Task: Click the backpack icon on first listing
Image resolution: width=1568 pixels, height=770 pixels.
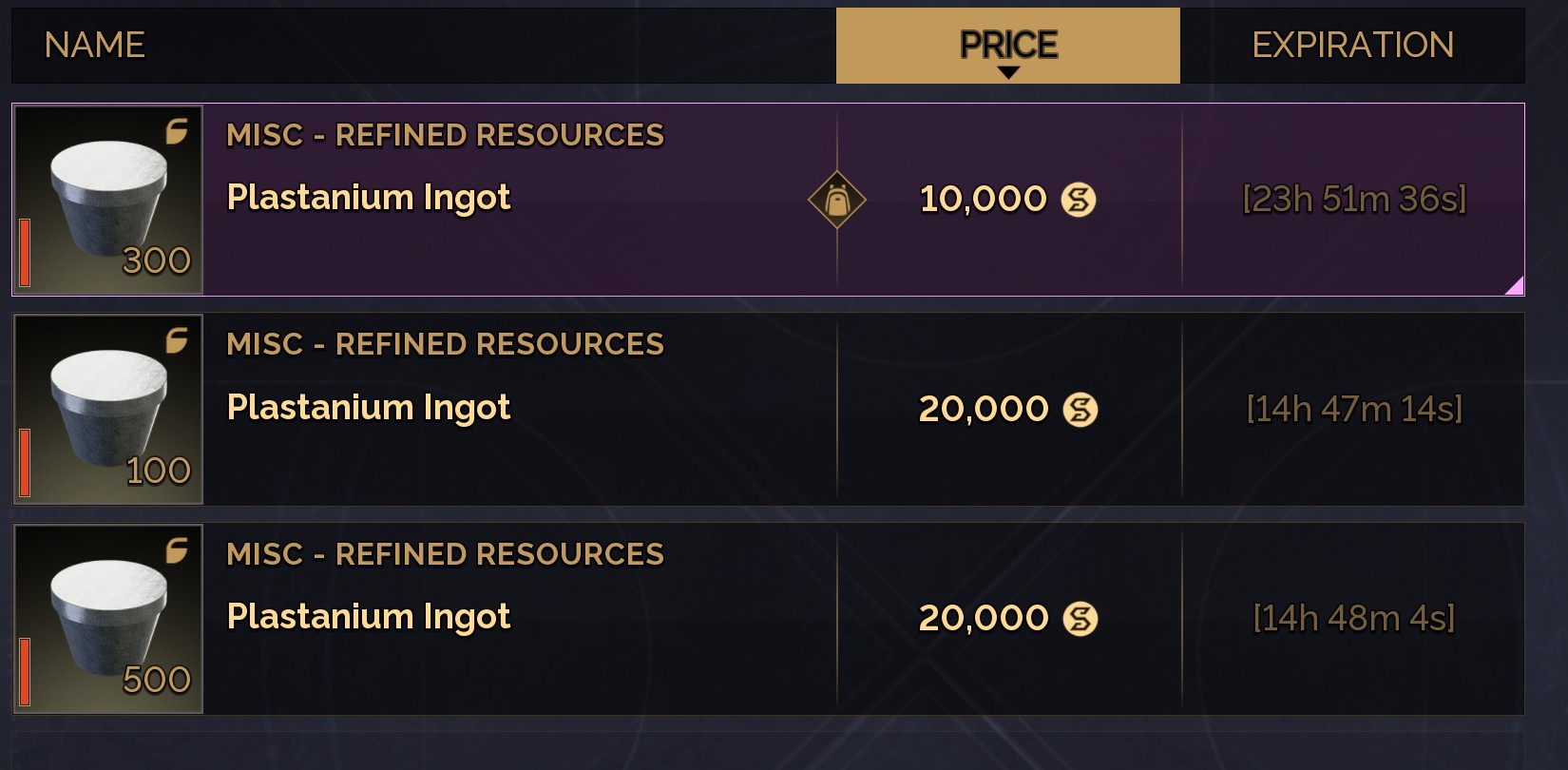Action: click(x=836, y=200)
